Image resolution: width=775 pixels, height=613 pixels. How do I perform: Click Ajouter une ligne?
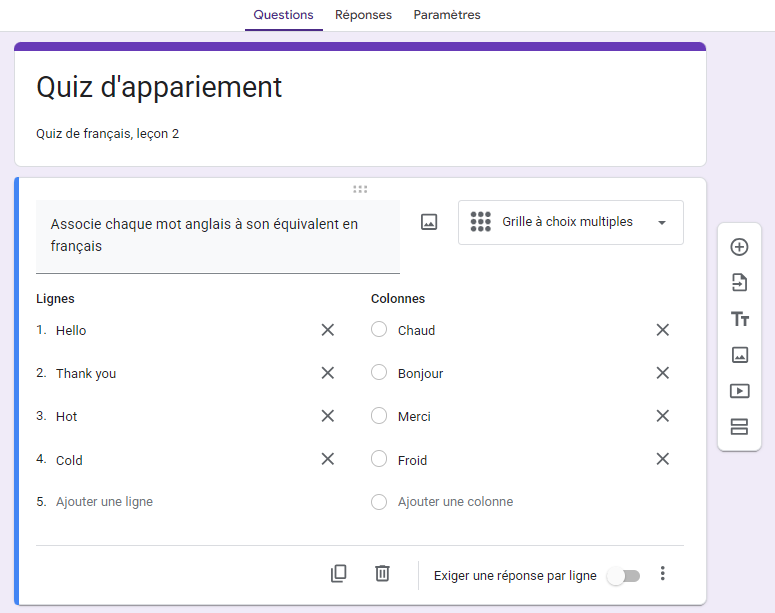click(x=104, y=502)
